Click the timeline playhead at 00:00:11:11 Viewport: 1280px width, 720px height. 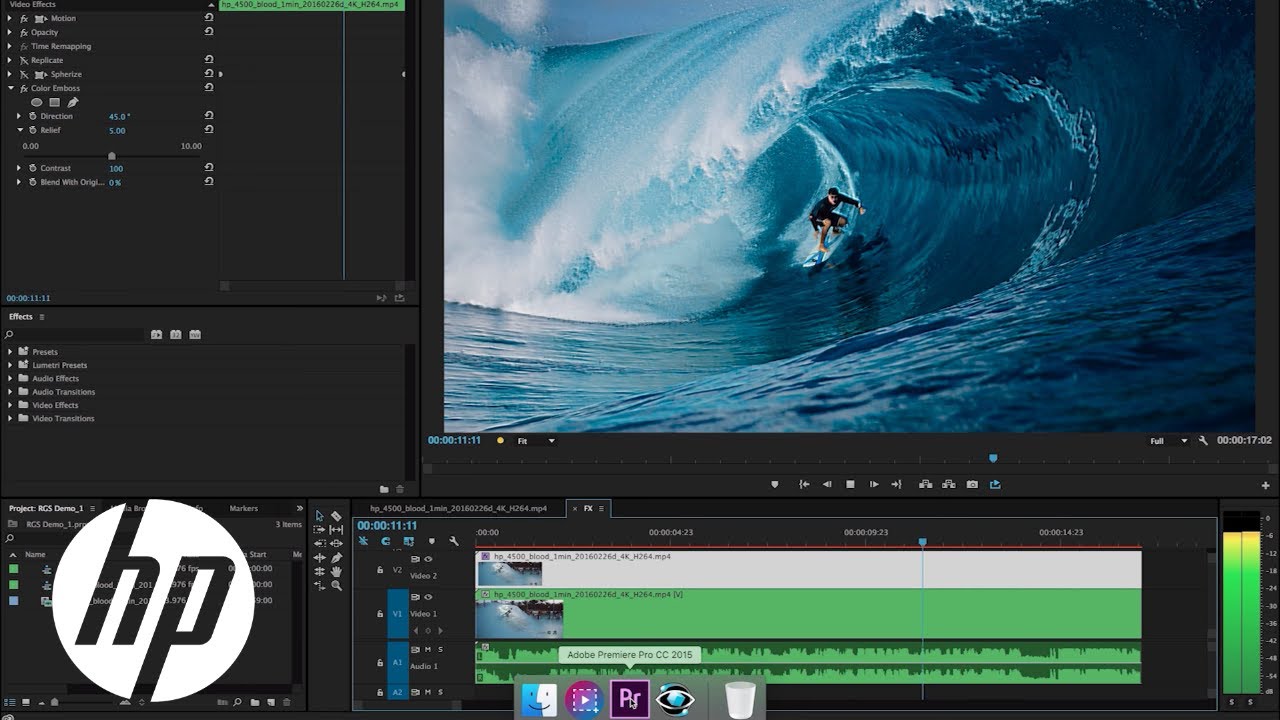point(922,541)
